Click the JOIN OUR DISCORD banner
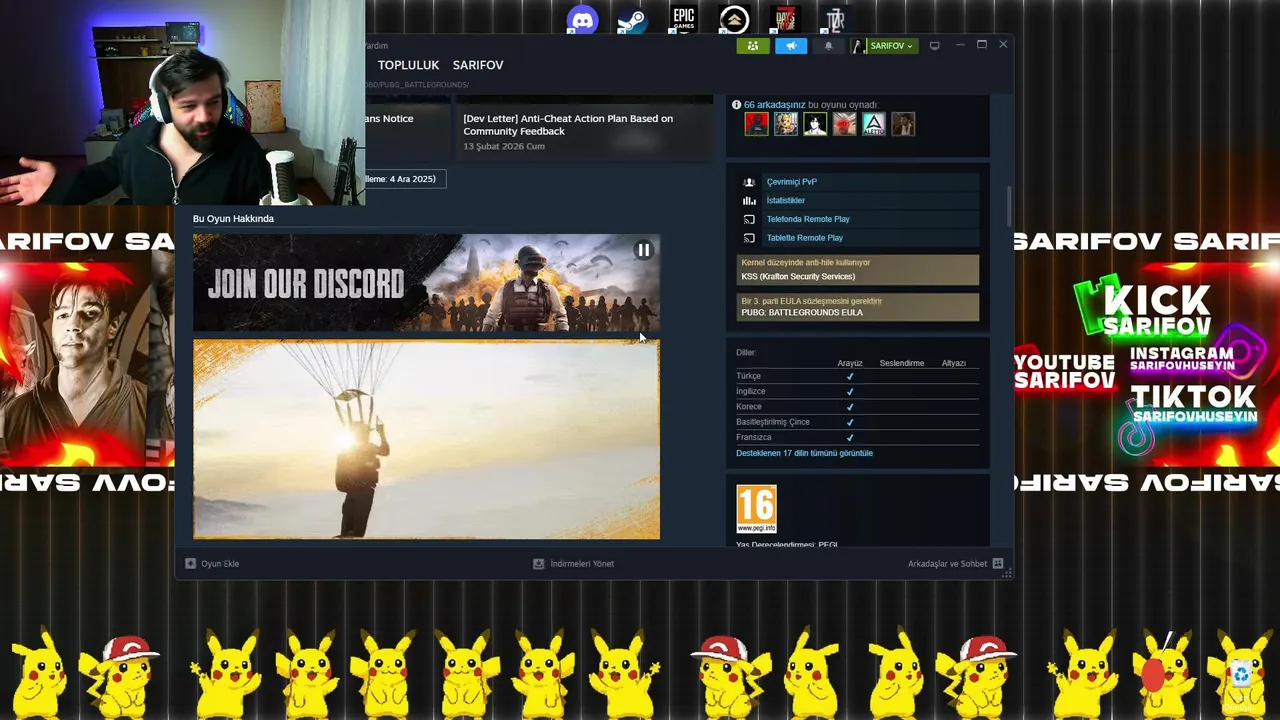 tap(426, 283)
